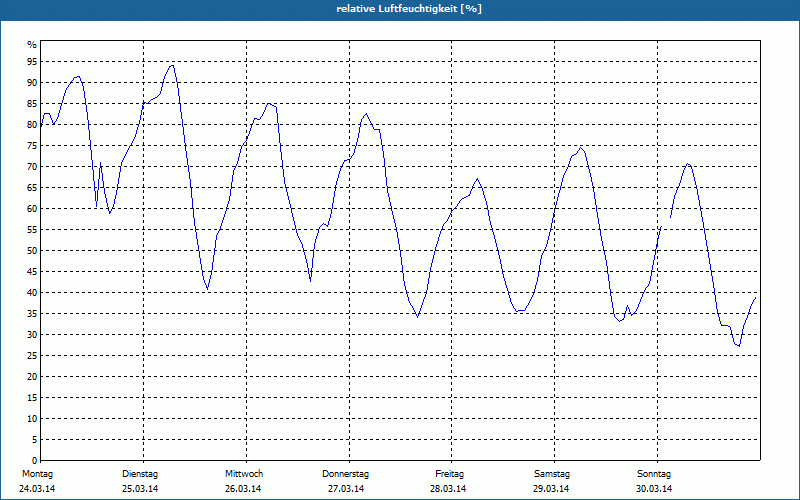This screenshot has width=800, height=500.
Task: Click the '90' axis label
Action: point(32,83)
